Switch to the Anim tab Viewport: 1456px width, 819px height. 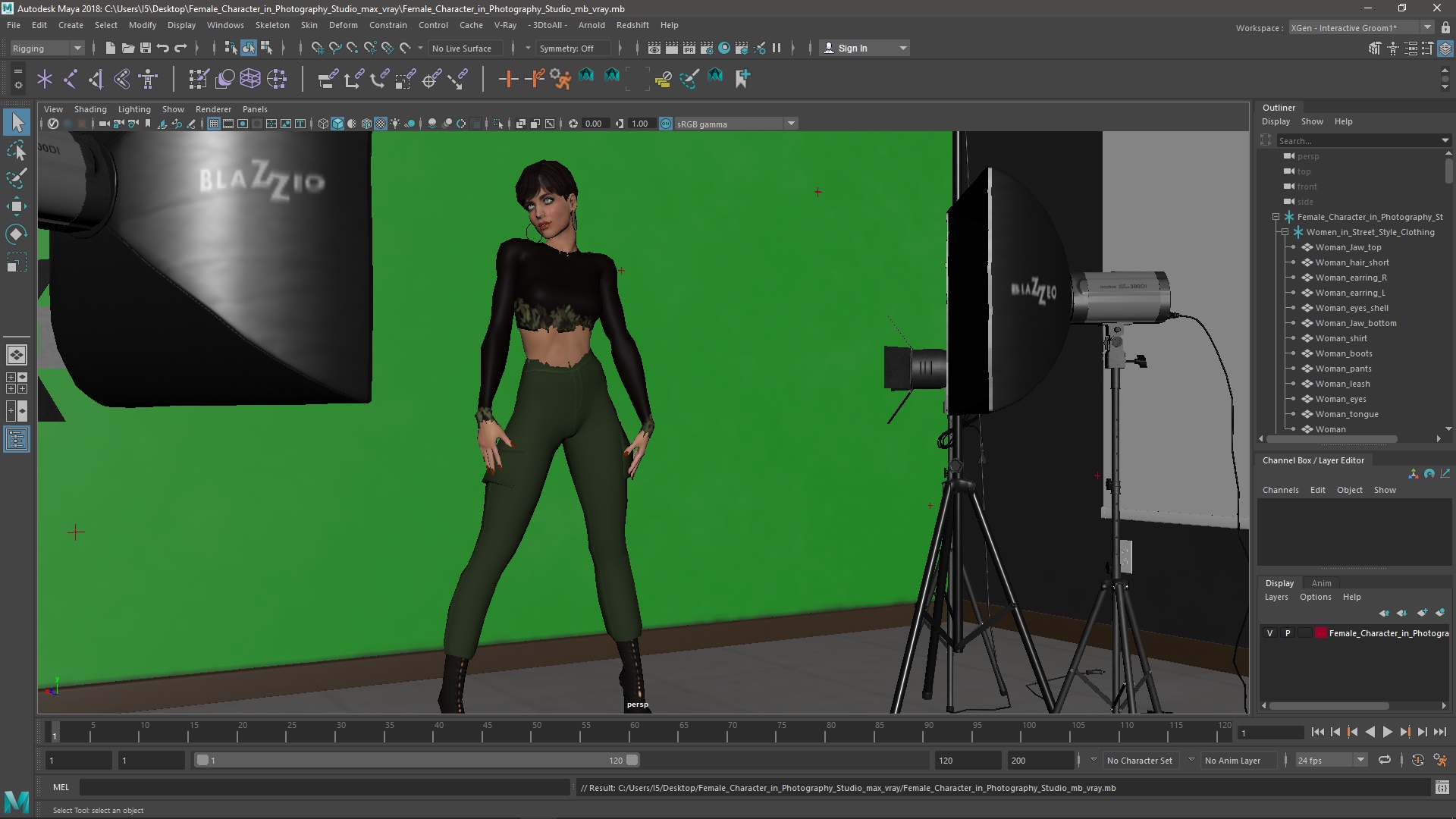(x=1321, y=583)
